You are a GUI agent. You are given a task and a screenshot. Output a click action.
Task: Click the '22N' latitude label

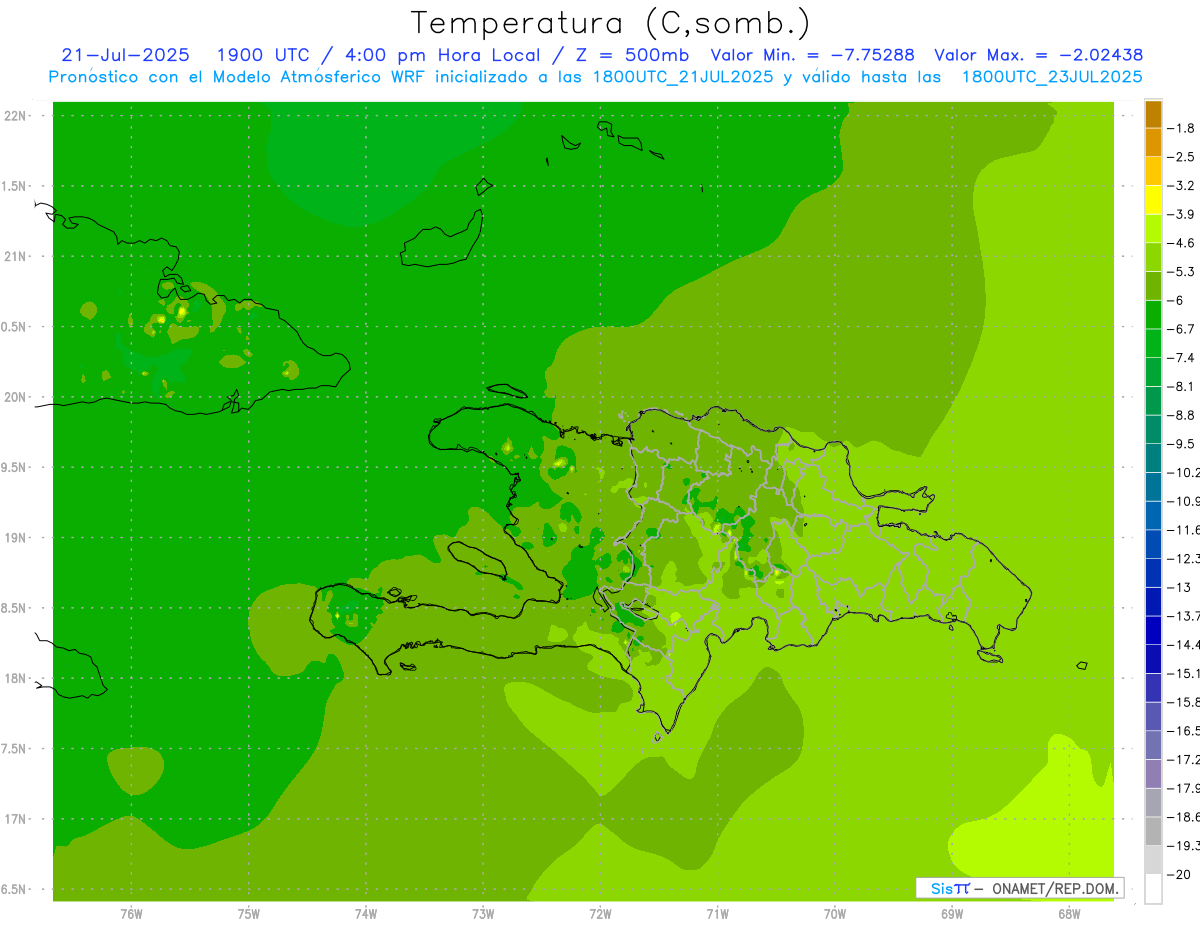[x=16, y=116]
